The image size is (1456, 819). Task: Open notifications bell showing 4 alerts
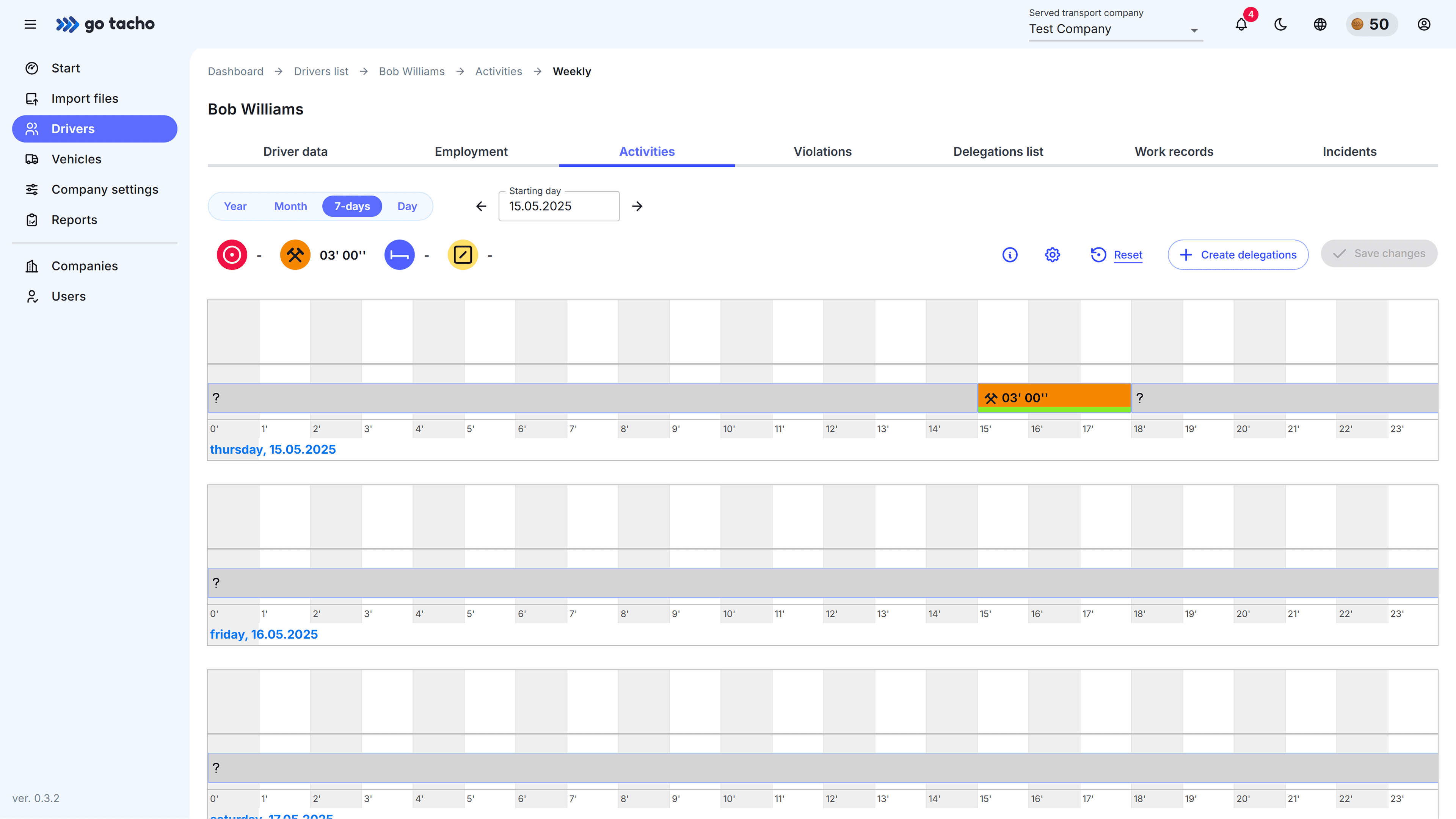[x=1241, y=24]
